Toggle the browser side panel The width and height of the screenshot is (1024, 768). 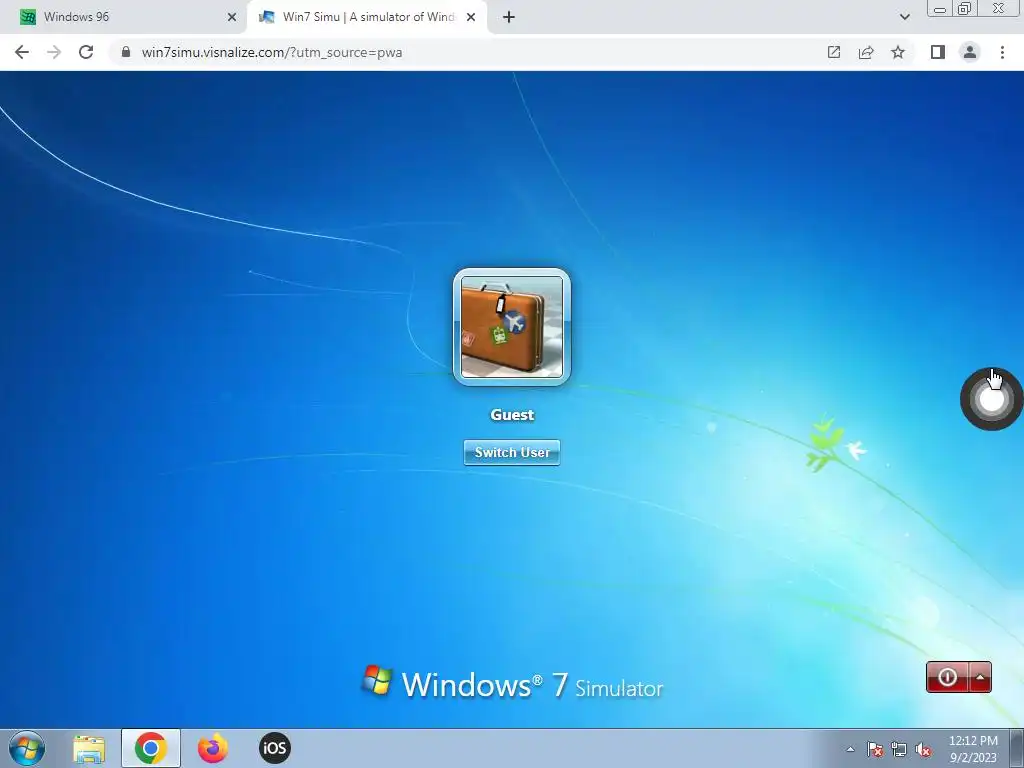(938, 52)
